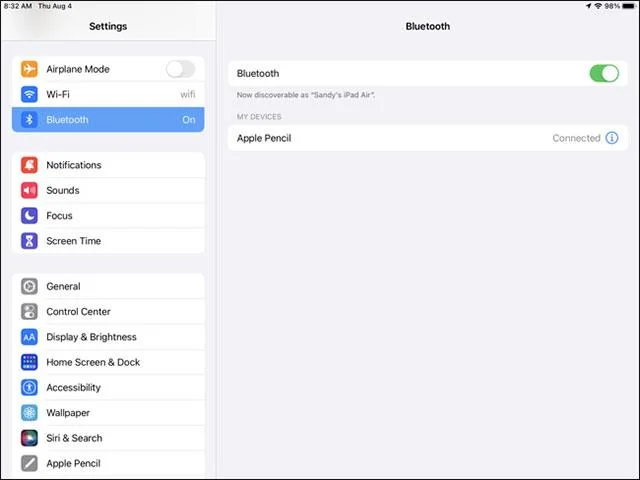The image size is (640, 480).
Task: Tap the General gear icon
Action: pos(29,287)
